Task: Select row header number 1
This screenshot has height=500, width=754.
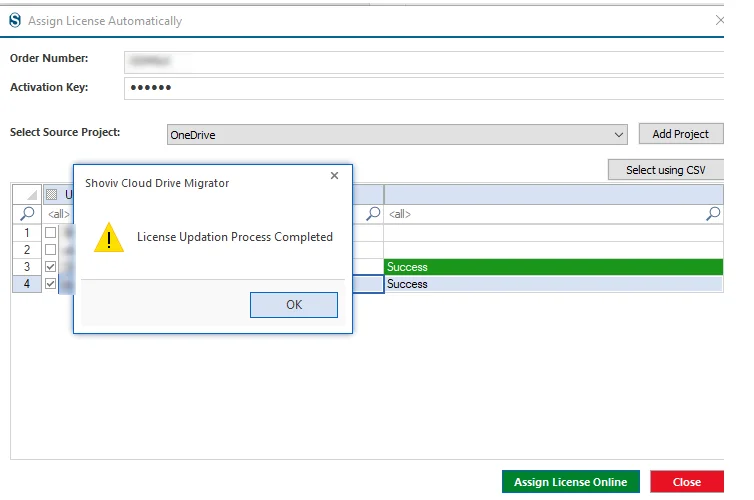Action: tap(27, 233)
